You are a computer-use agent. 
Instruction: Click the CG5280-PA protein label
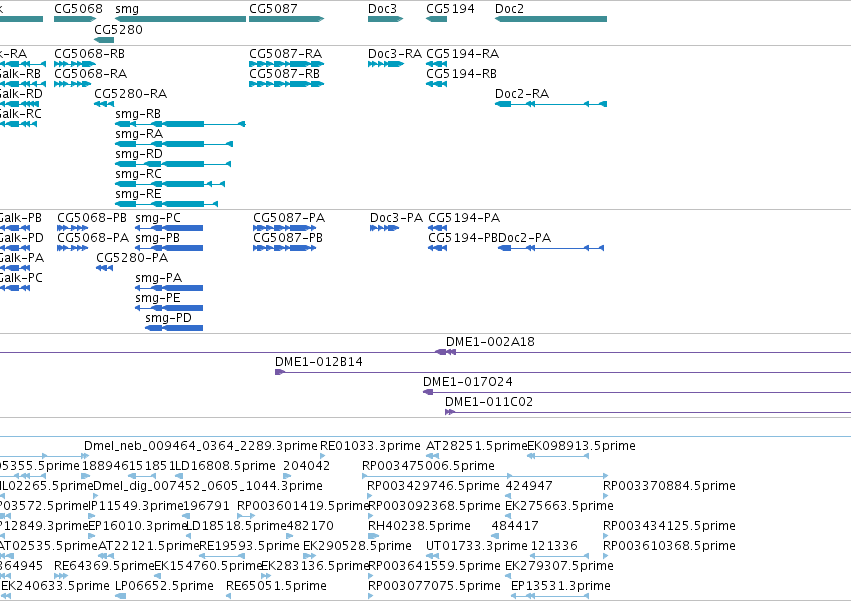pyautogui.click(x=132, y=258)
